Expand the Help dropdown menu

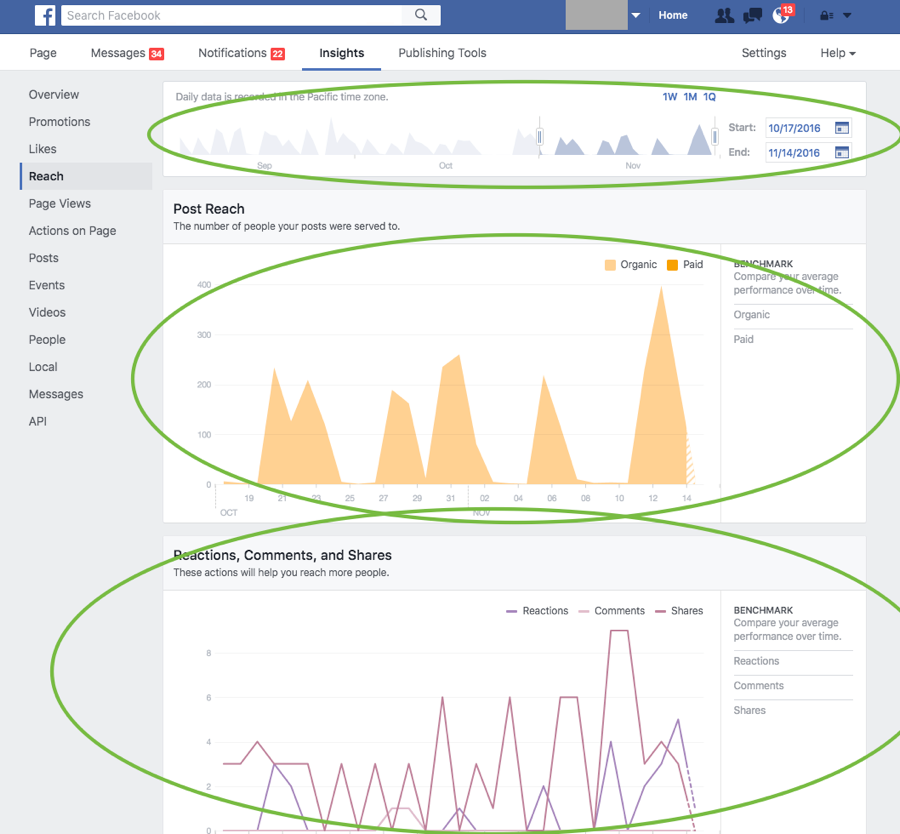pyautogui.click(x=838, y=53)
